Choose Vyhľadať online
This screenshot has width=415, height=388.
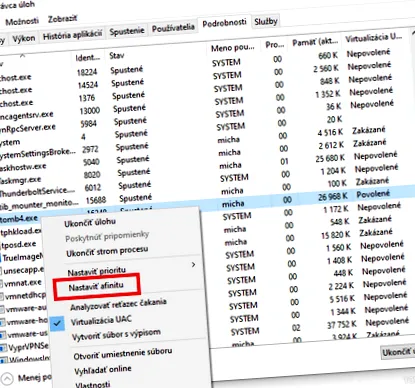click(103, 370)
